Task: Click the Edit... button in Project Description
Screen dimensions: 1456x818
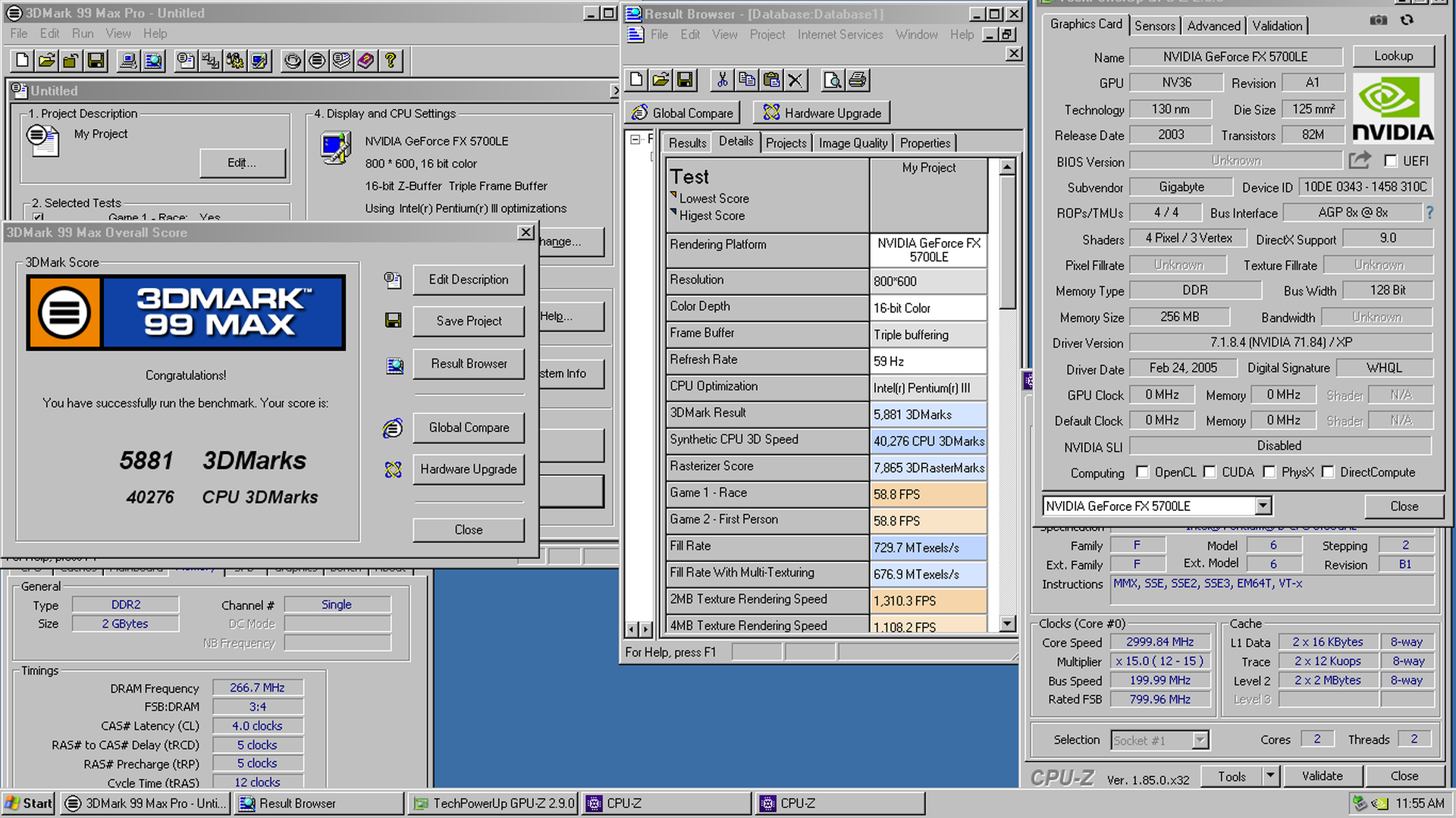Action: (242, 163)
